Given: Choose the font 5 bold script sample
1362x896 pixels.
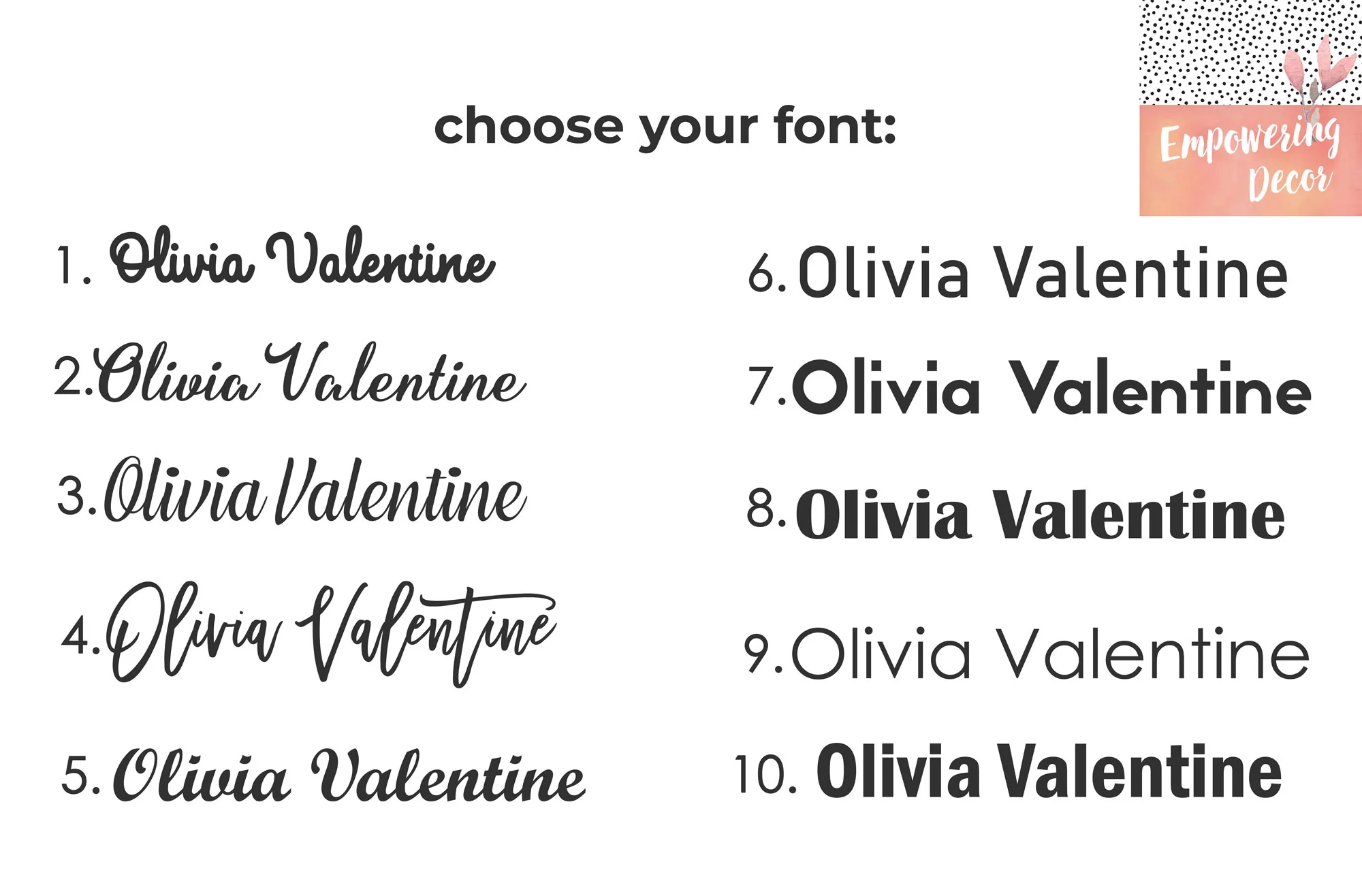Looking at the screenshot, I should click(349, 775).
